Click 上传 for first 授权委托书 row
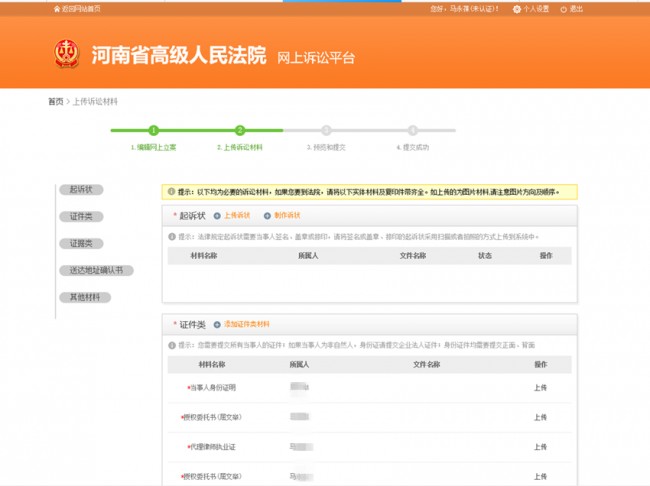The width and height of the screenshot is (650, 486). 540,417
